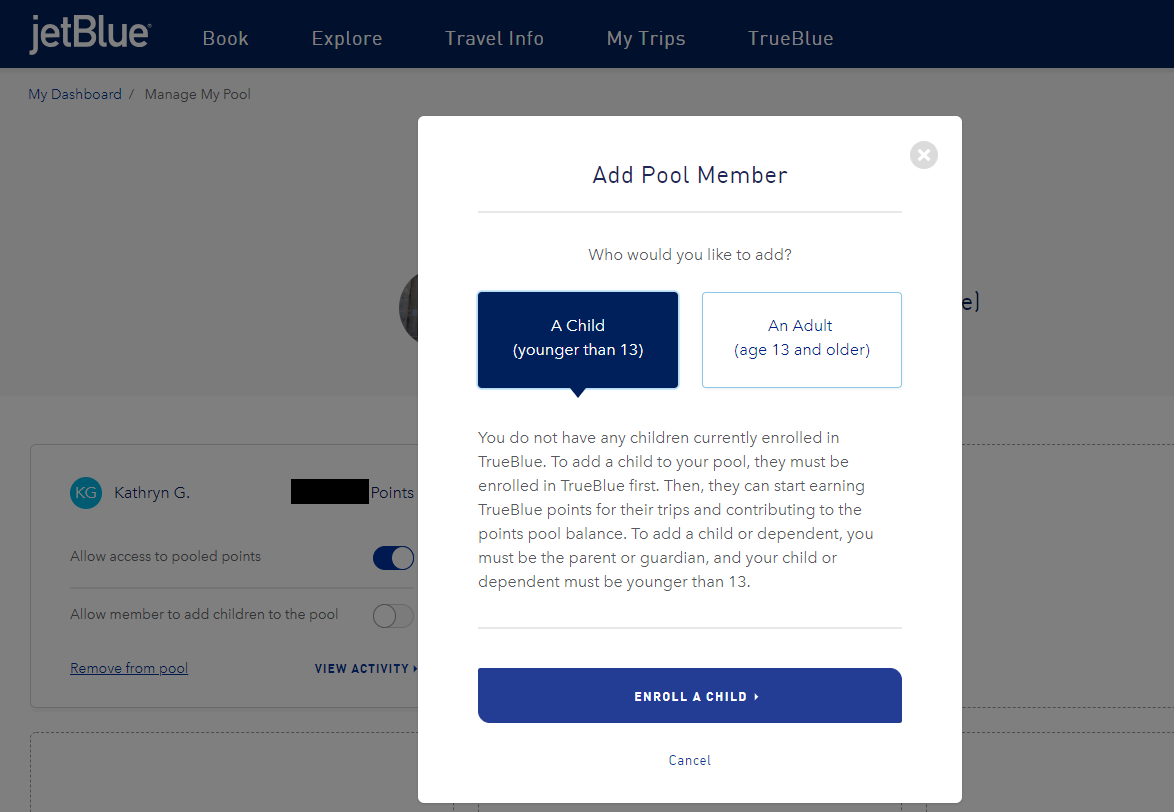This screenshot has height=812, width=1174.
Task: Open the Travel Info menu
Action: coord(494,39)
